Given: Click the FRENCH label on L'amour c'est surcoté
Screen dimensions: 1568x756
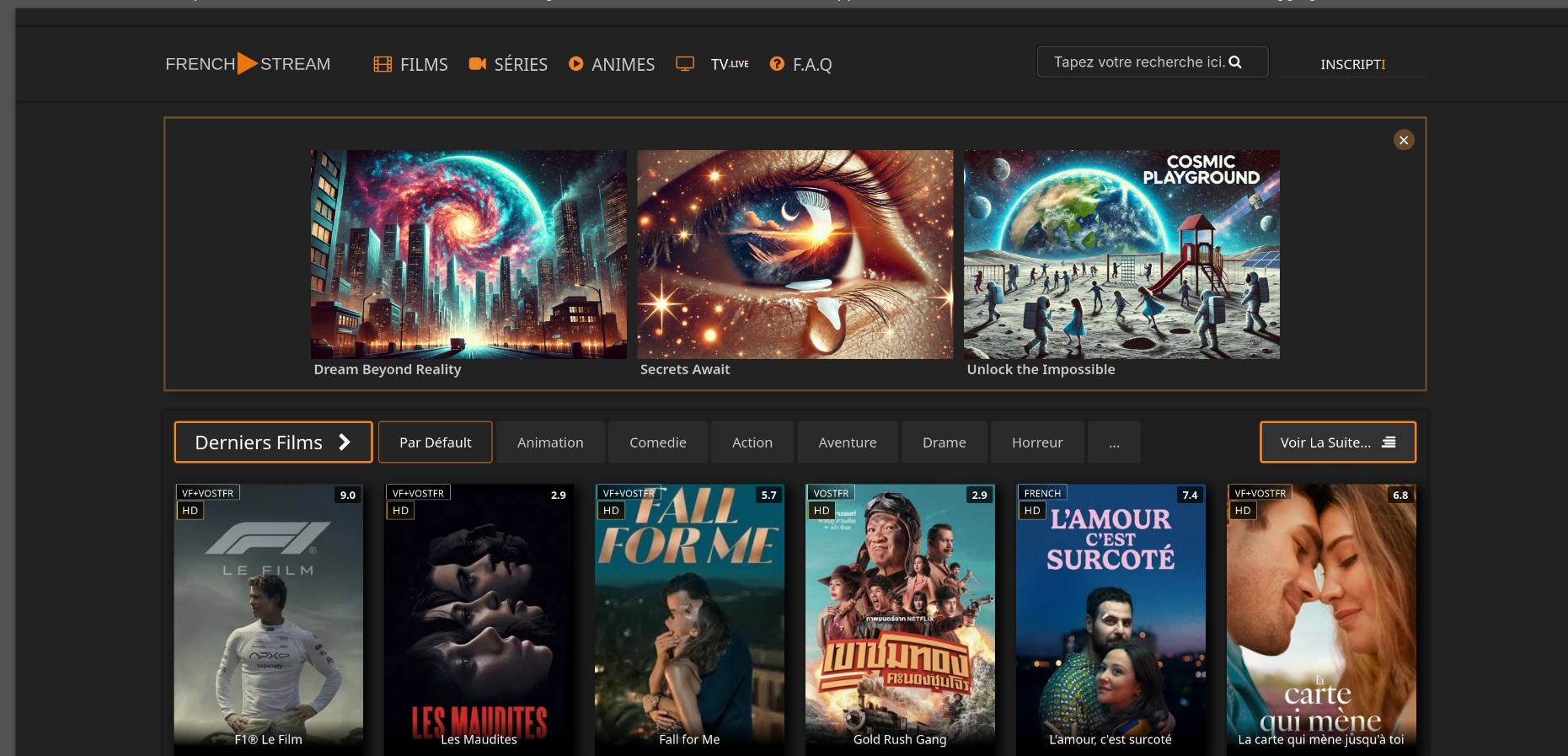Looking at the screenshot, I should coord(1042,493).
